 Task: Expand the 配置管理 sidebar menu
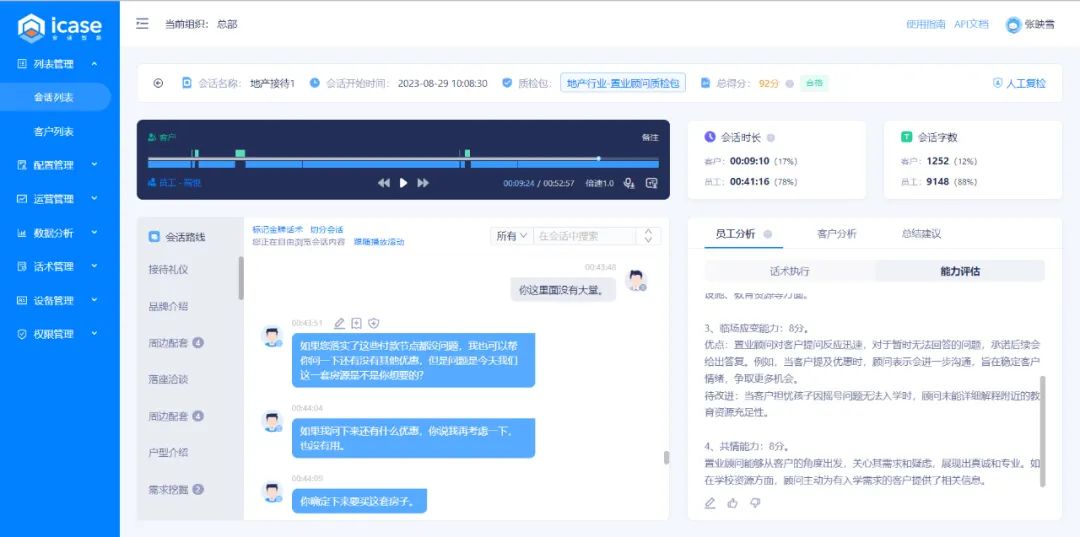tap(60, 165)
